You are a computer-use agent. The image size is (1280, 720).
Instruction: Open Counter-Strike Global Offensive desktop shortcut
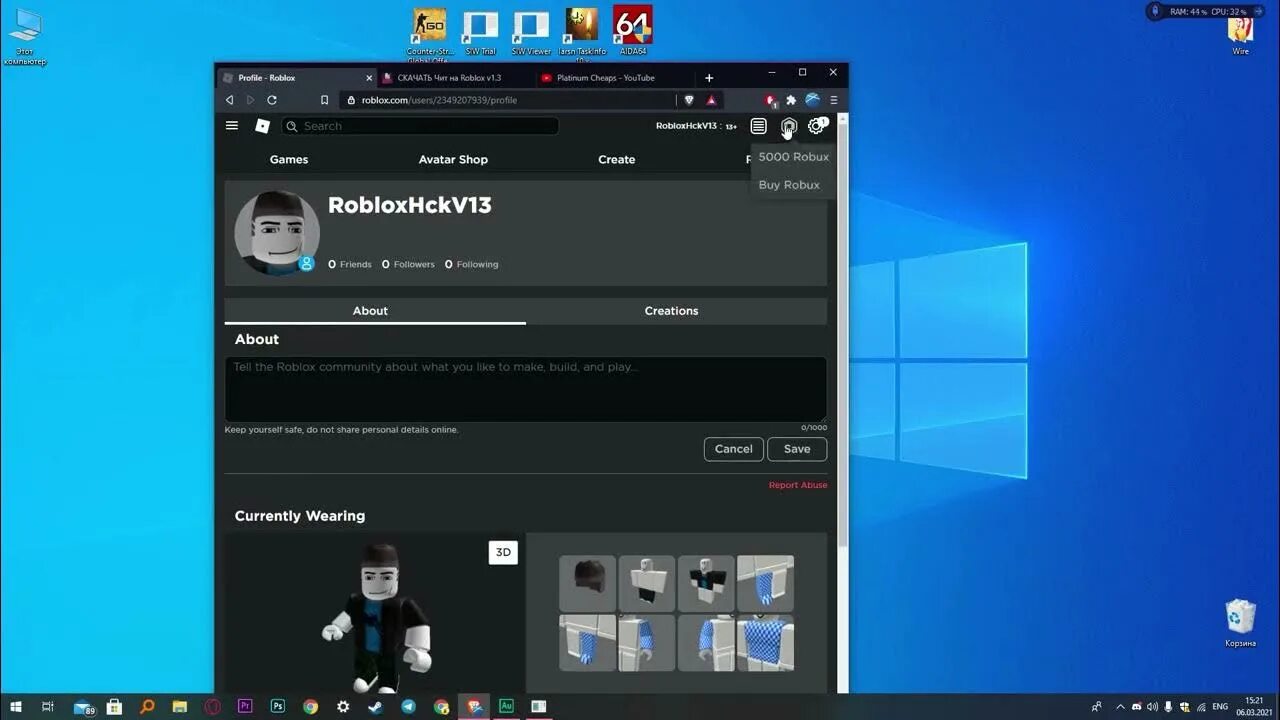coord(430,34)
